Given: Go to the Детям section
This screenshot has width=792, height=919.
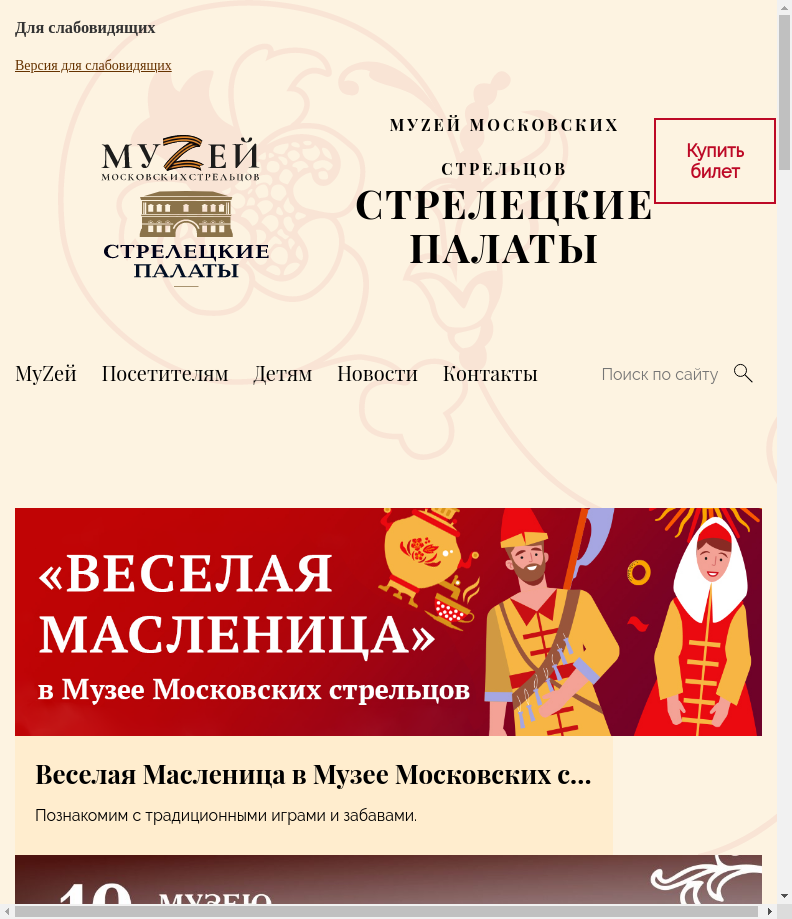Looking at the screenshot, I should tap(283, 374).
